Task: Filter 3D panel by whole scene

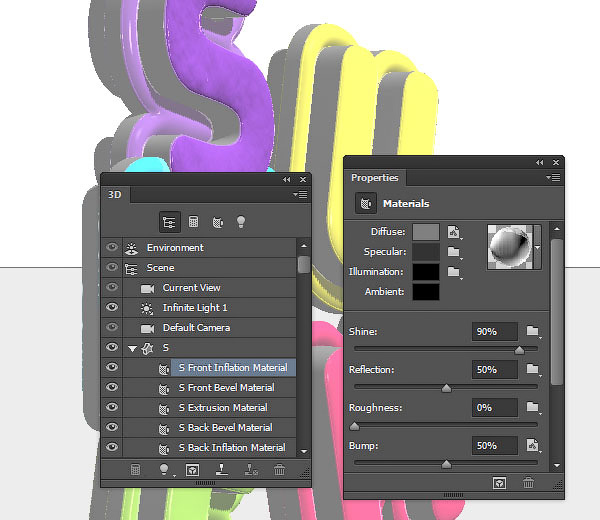Action: coord(170,222)
